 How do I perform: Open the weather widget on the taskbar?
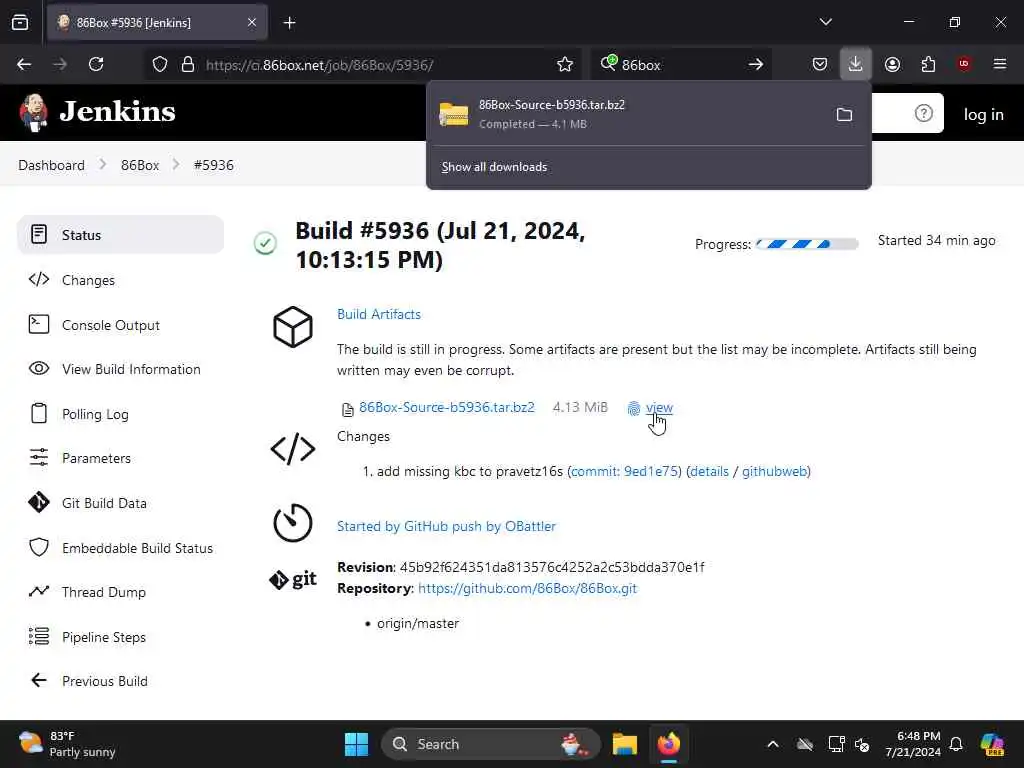point(67,744)
